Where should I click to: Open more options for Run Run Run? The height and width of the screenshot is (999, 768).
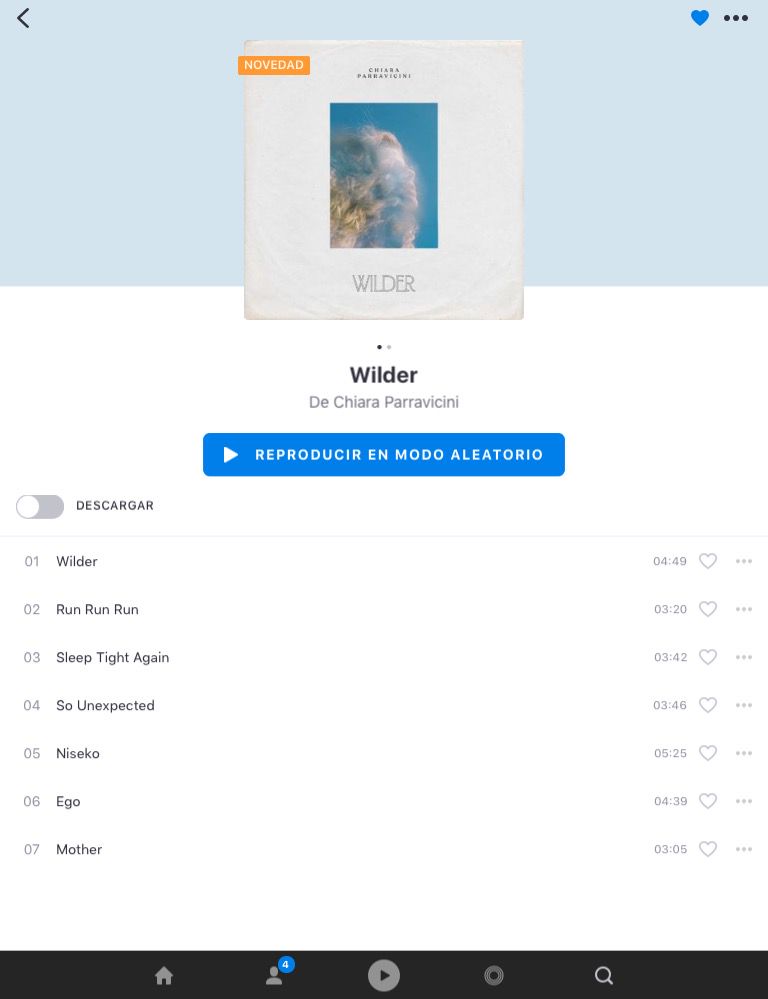click(744, 609)
